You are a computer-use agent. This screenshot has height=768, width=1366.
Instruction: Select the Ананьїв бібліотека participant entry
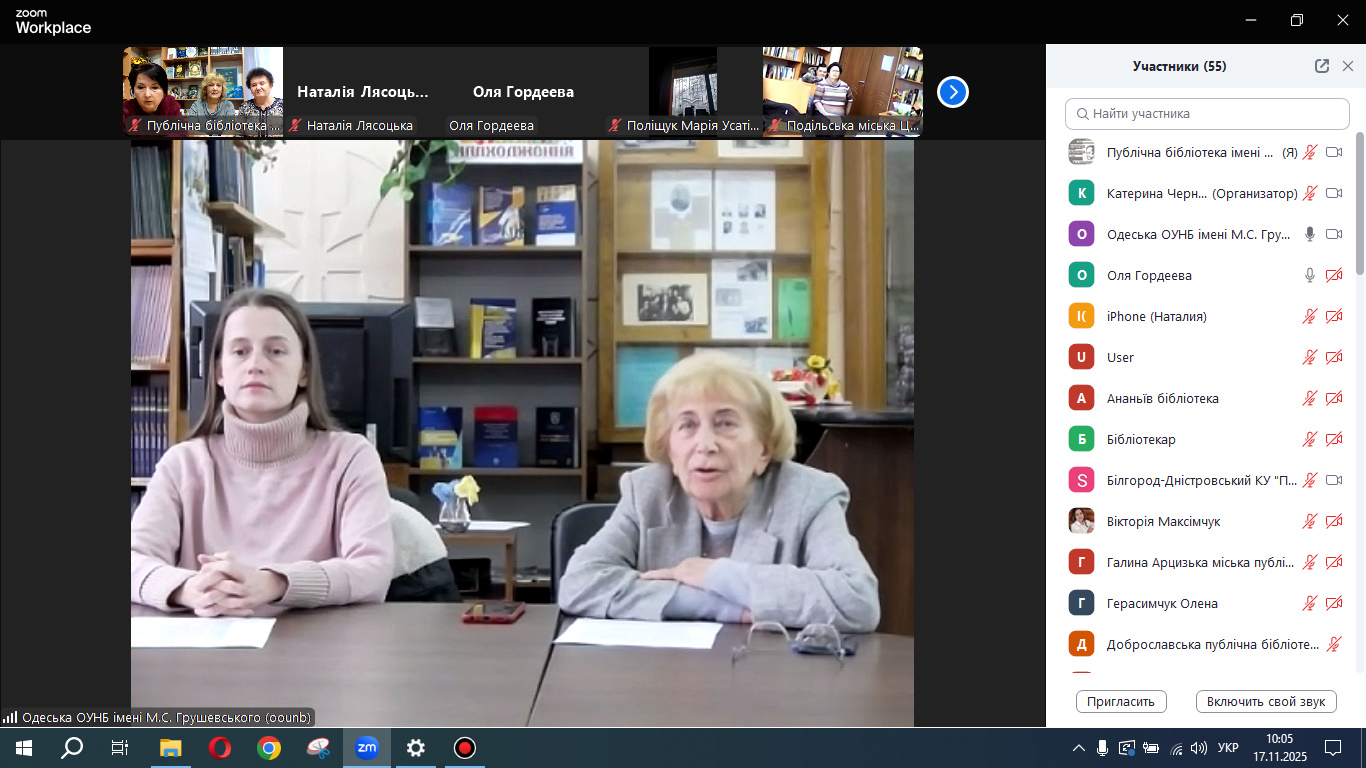coord(1162,398)
